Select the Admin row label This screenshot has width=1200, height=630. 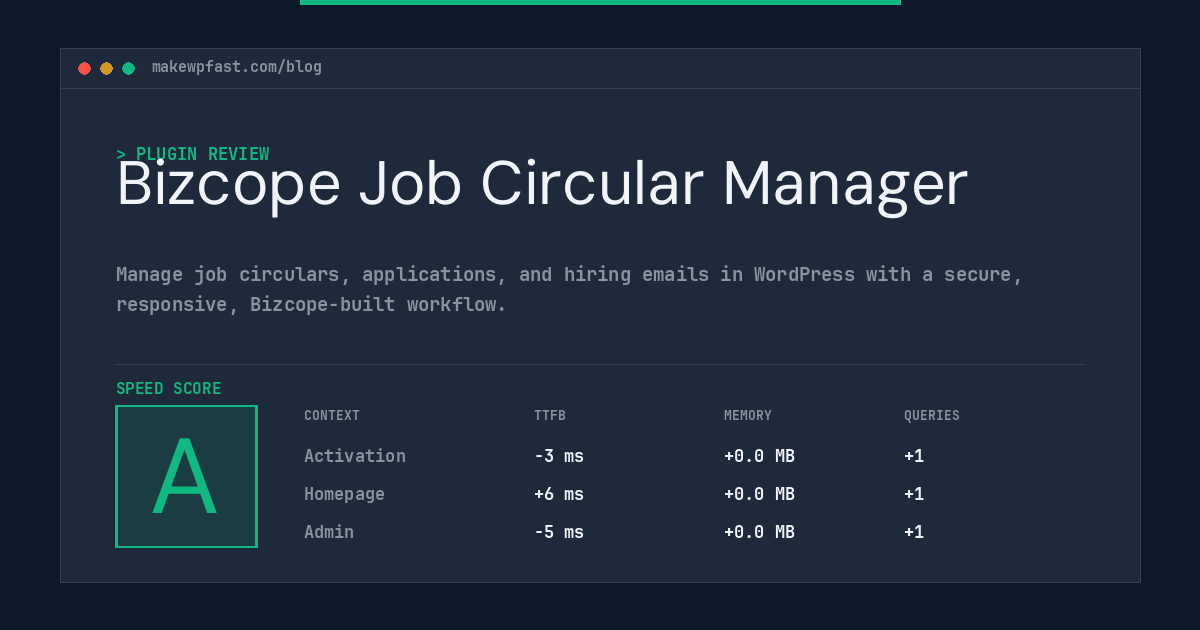point(329,532)
